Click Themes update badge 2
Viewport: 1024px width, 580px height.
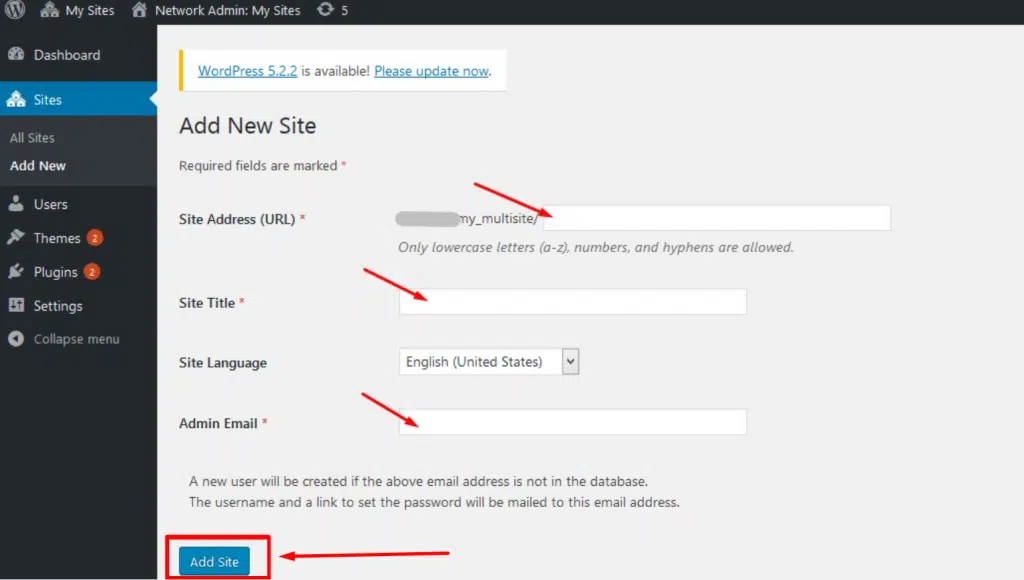pos(95,238)
